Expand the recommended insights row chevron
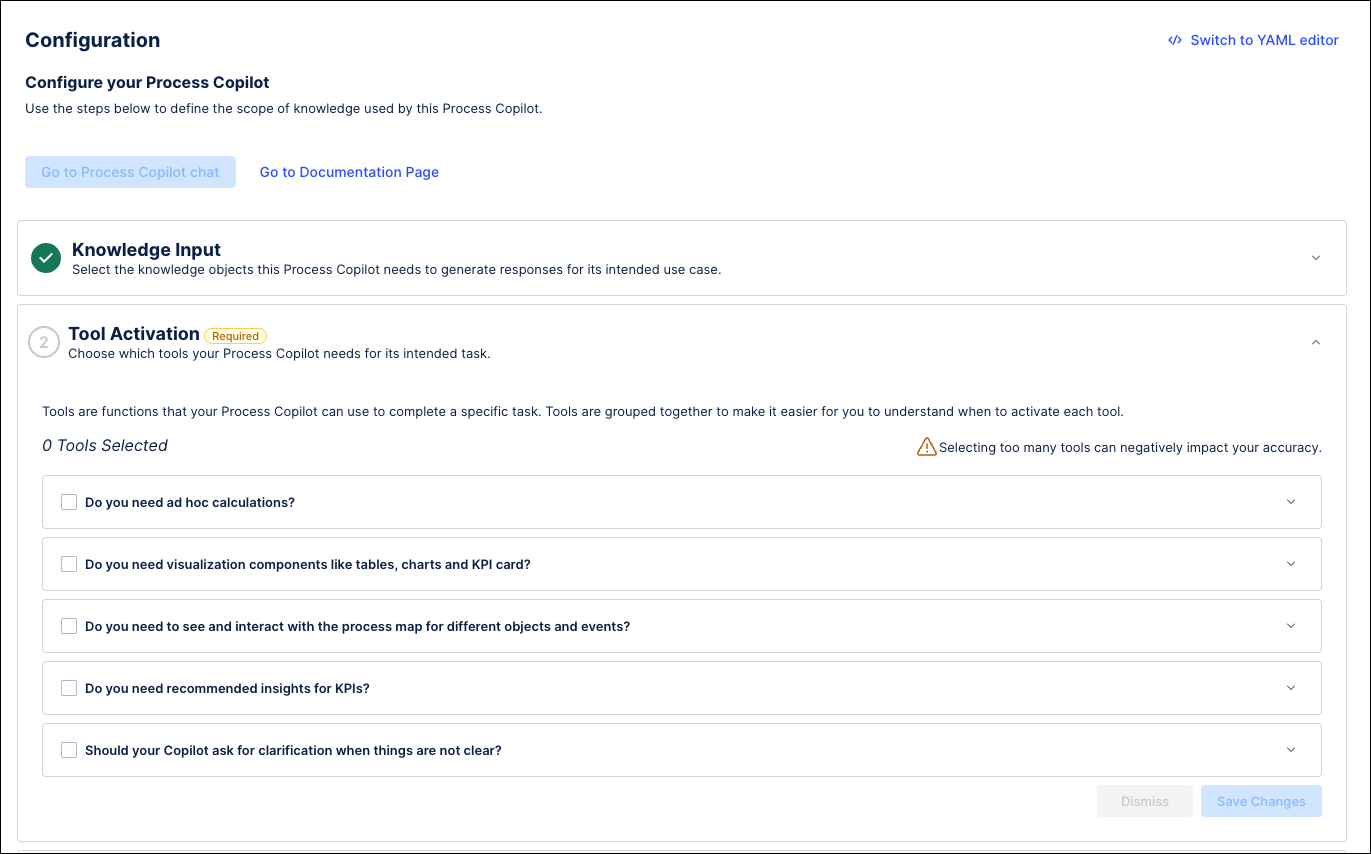Image resolution: width=1371 pixels, height=854 pixels. point(1291,688)
